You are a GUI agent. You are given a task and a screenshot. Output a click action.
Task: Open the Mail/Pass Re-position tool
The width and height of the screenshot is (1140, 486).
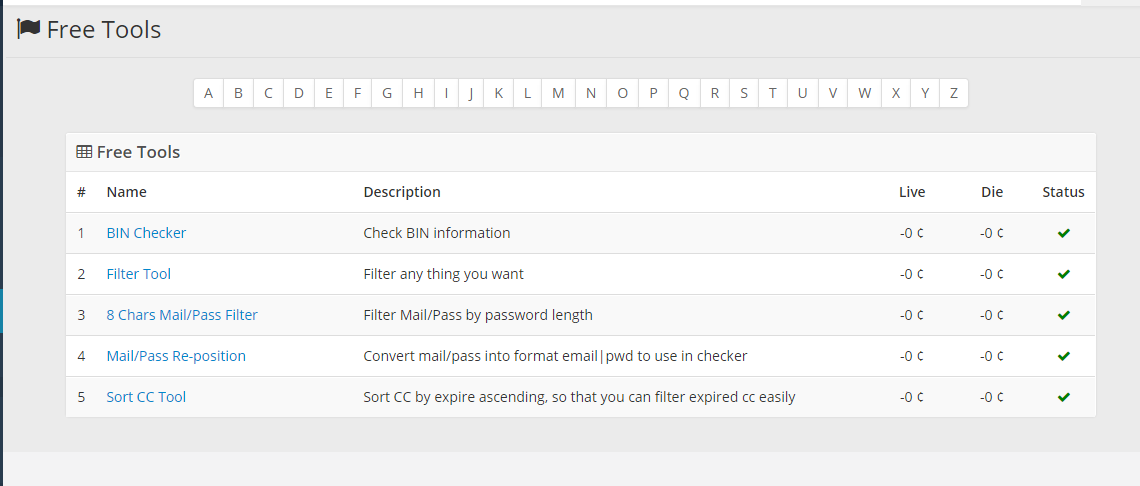coord(176,356)
